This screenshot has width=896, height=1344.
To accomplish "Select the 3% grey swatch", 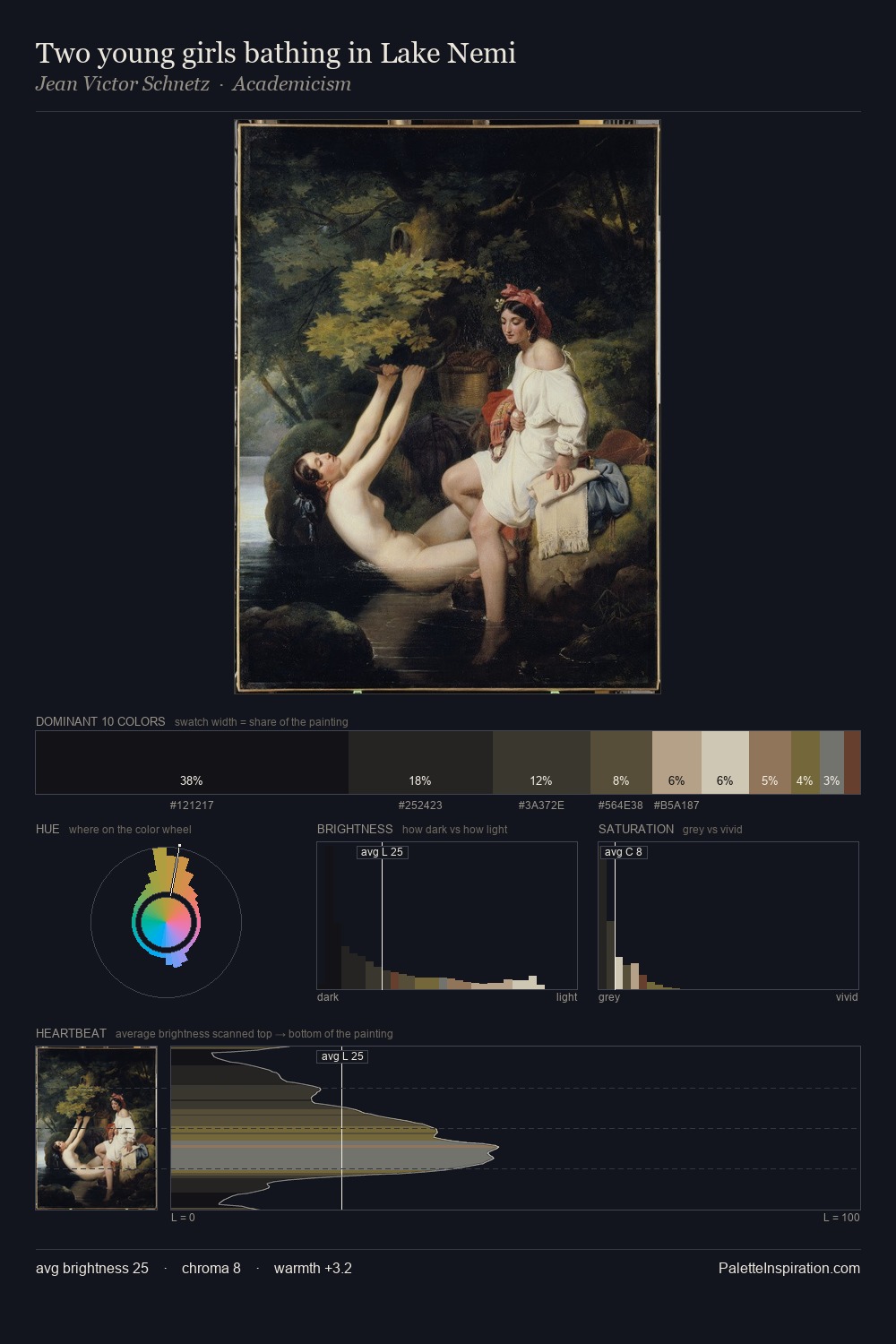I will coord(831,762).
